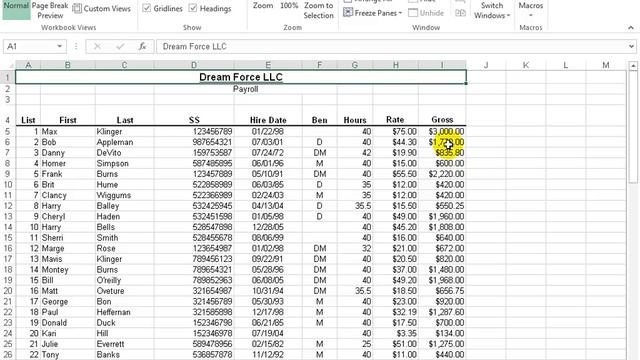
Task: Click the rate cell $18.50
Action: 396,291
